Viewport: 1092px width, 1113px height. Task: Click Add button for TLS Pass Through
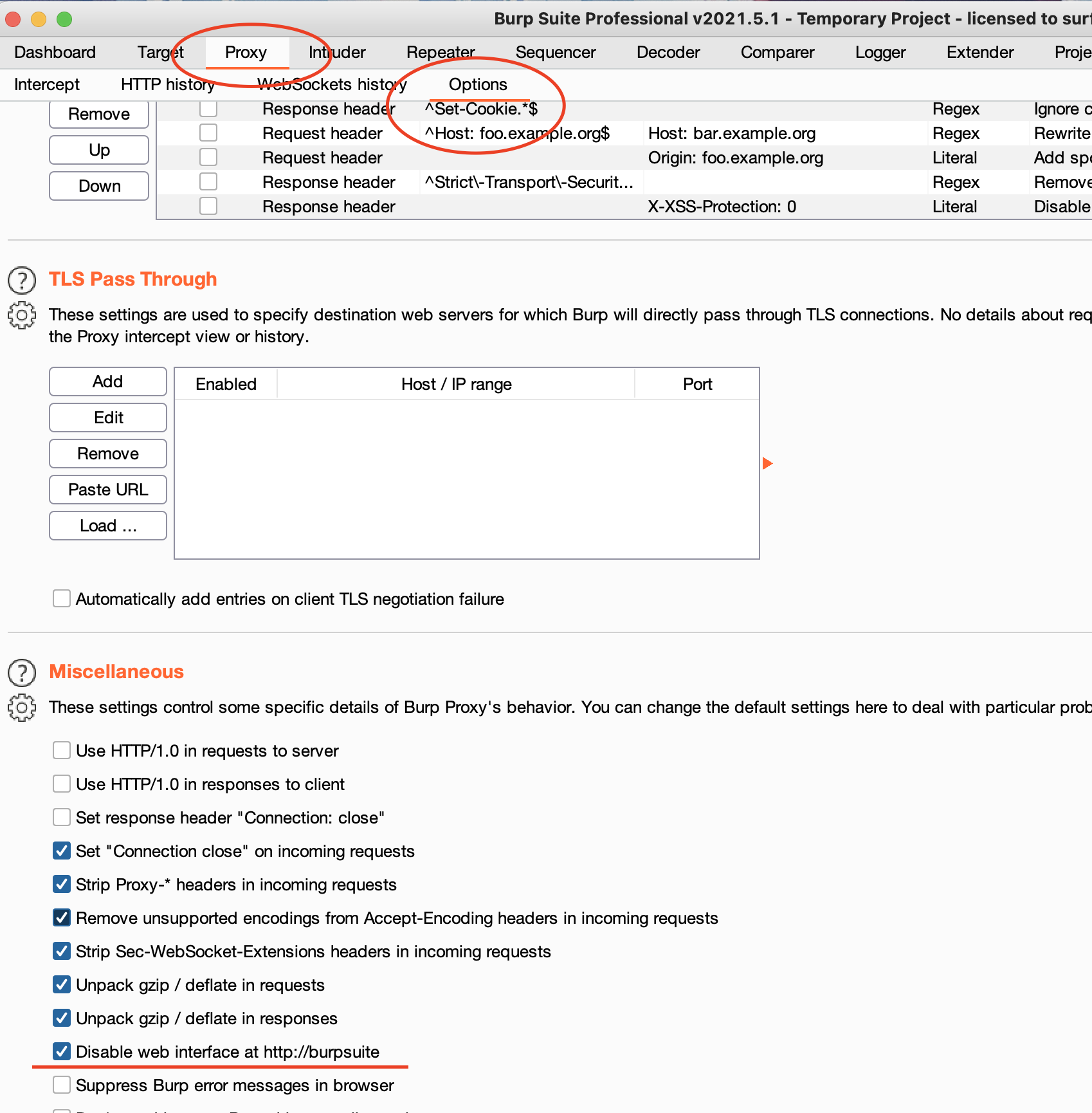108,382
